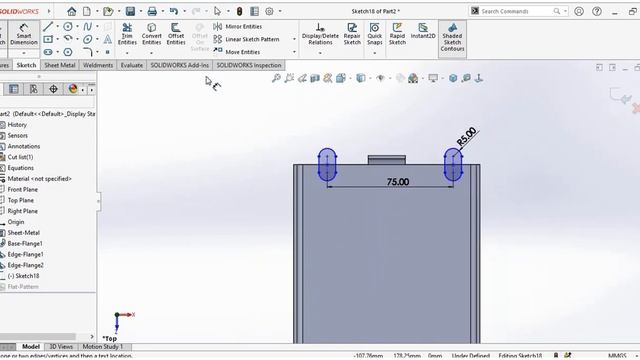Save the part with the floppy disk icon

[130, 11]
